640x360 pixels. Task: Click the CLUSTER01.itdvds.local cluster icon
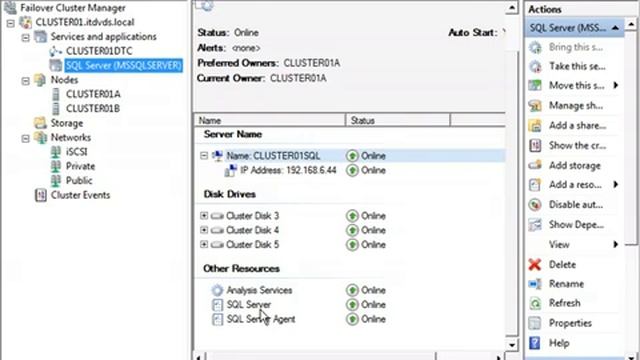point(26,22)
